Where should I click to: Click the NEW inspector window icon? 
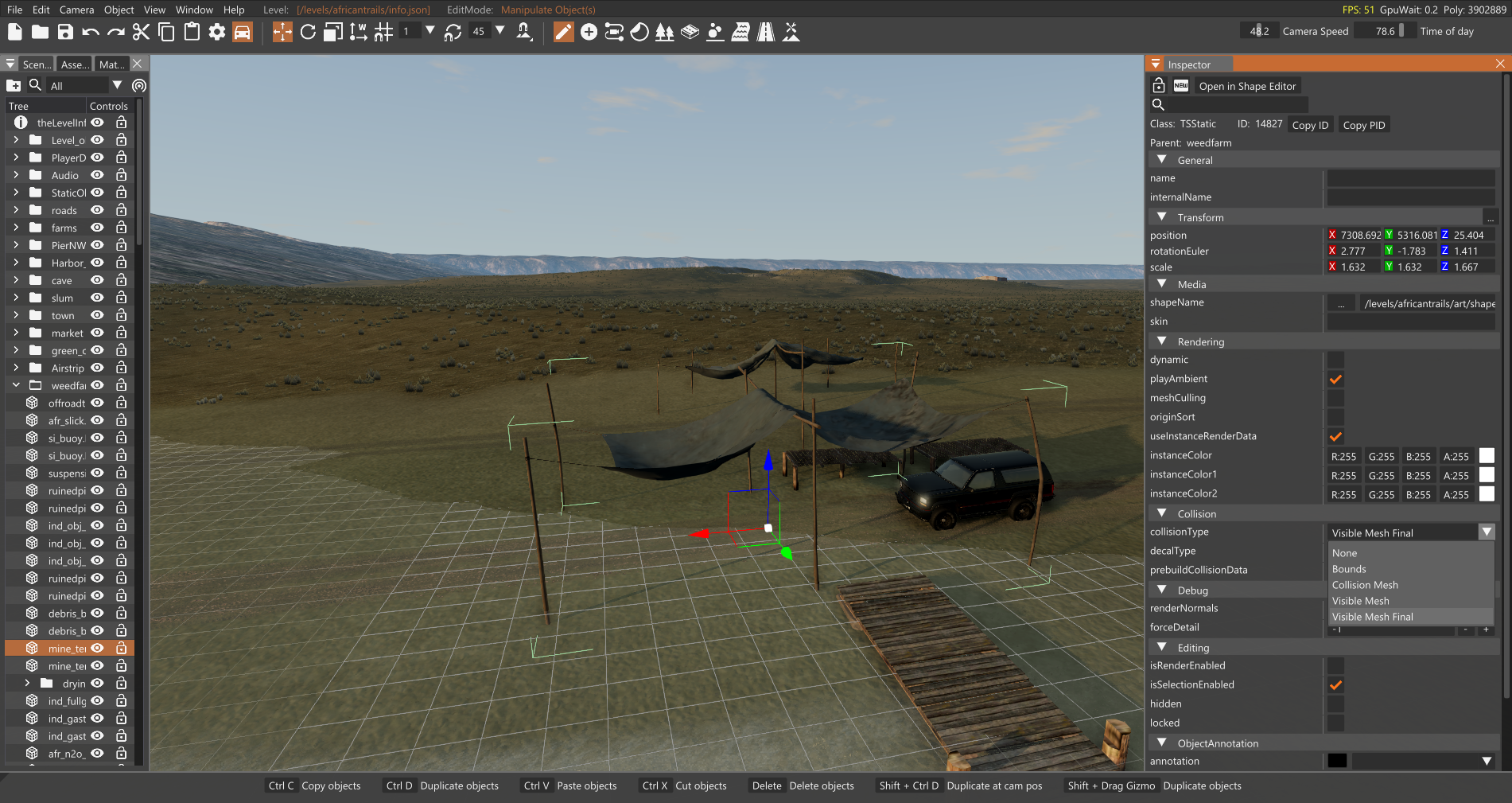tap(1181, 85)
